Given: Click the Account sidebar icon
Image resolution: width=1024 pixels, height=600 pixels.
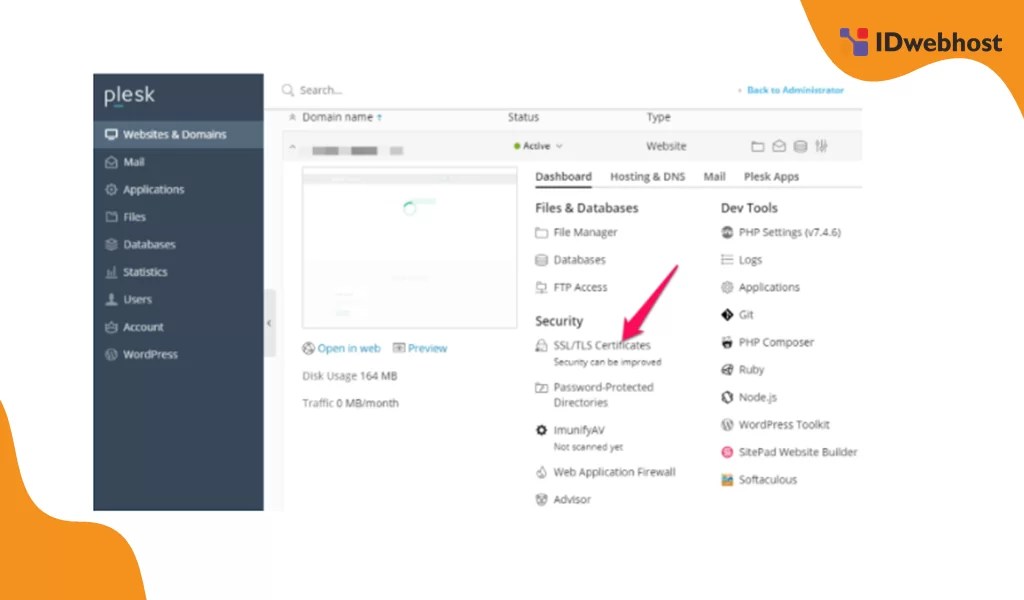Looking at the screenshot, I should (x=111, y=326).
